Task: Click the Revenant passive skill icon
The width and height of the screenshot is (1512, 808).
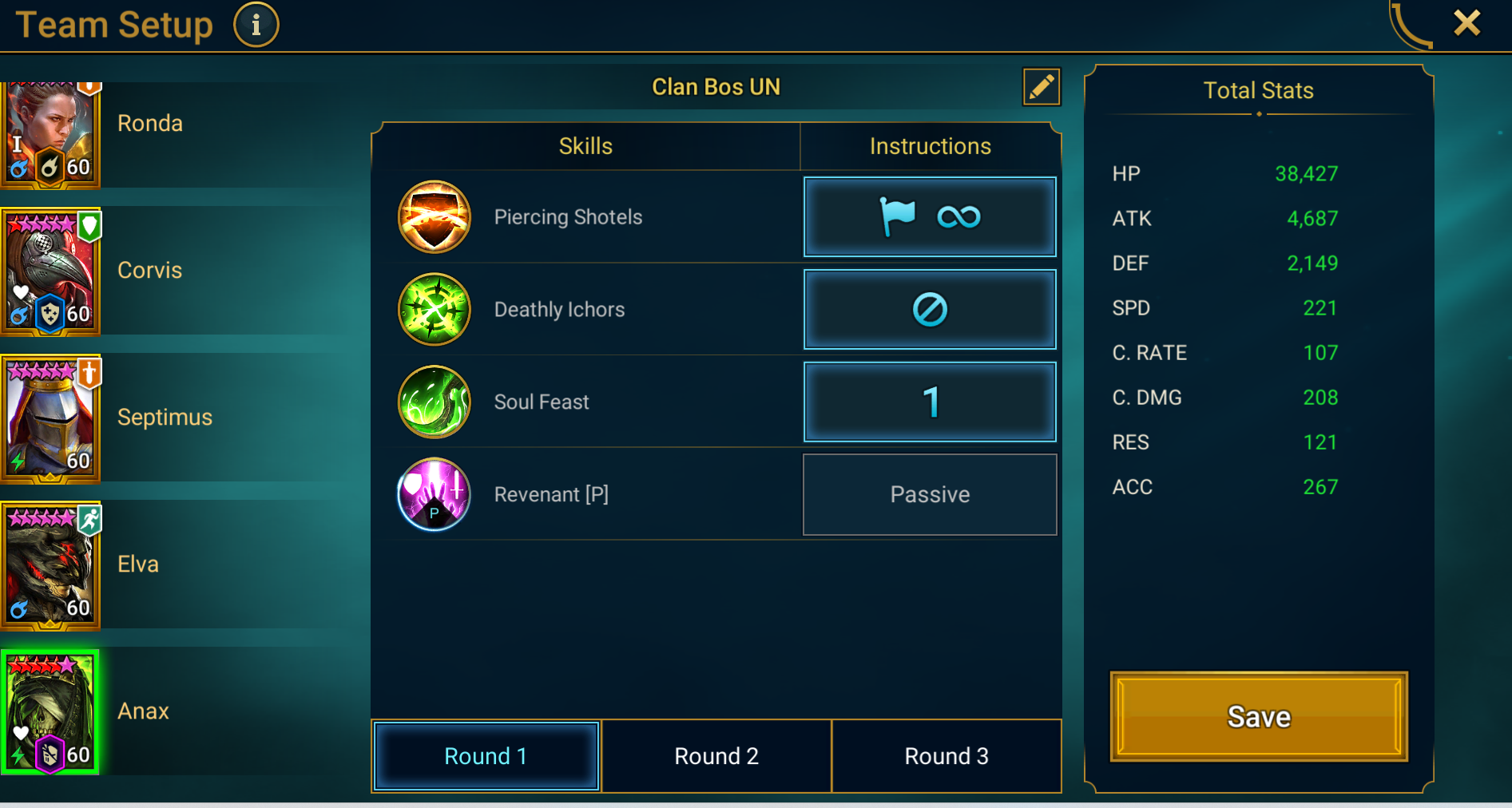Action: pyautogui.click(x=434, y=494)
